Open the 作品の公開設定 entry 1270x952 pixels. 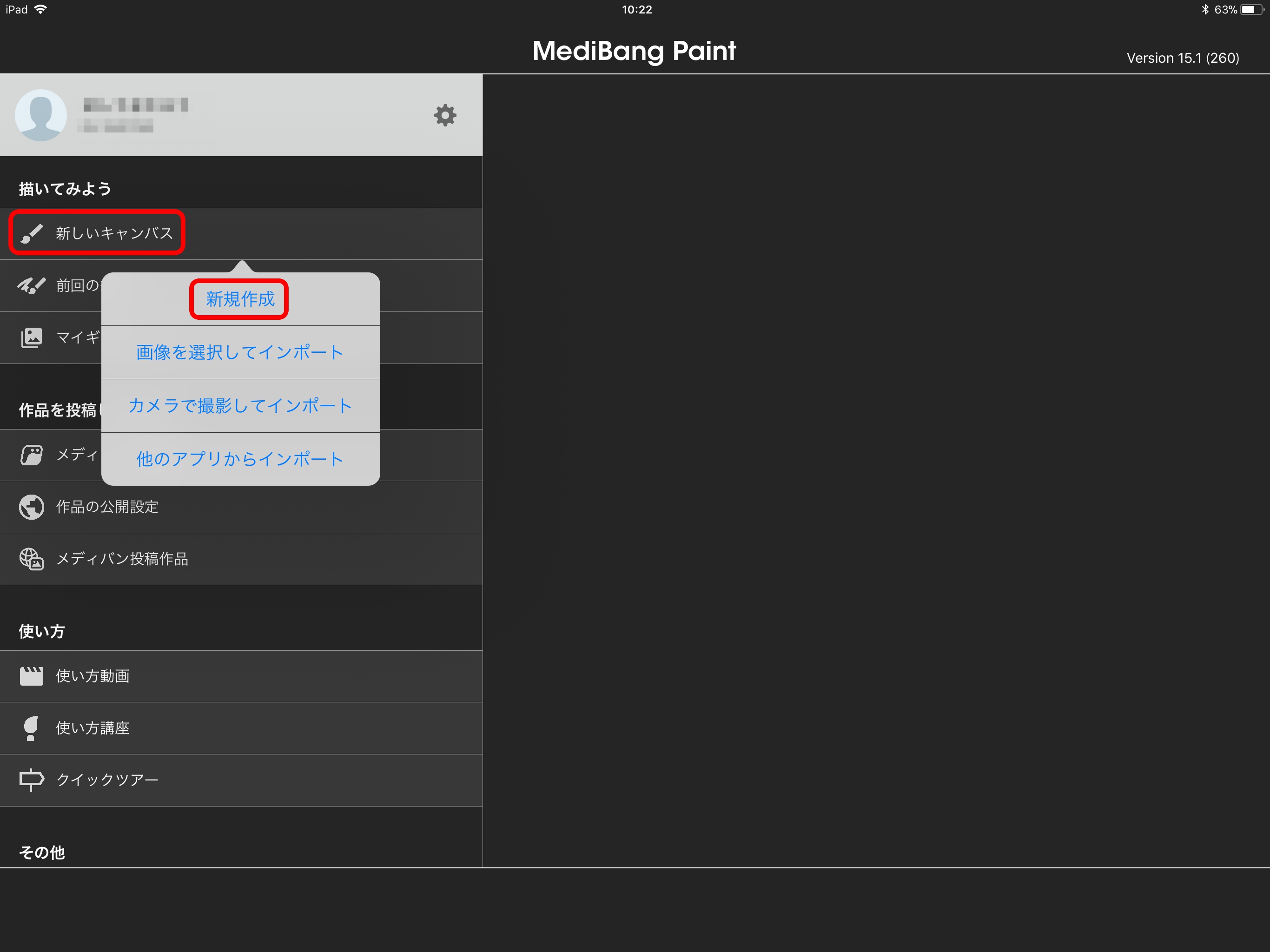tap(107, 506)
